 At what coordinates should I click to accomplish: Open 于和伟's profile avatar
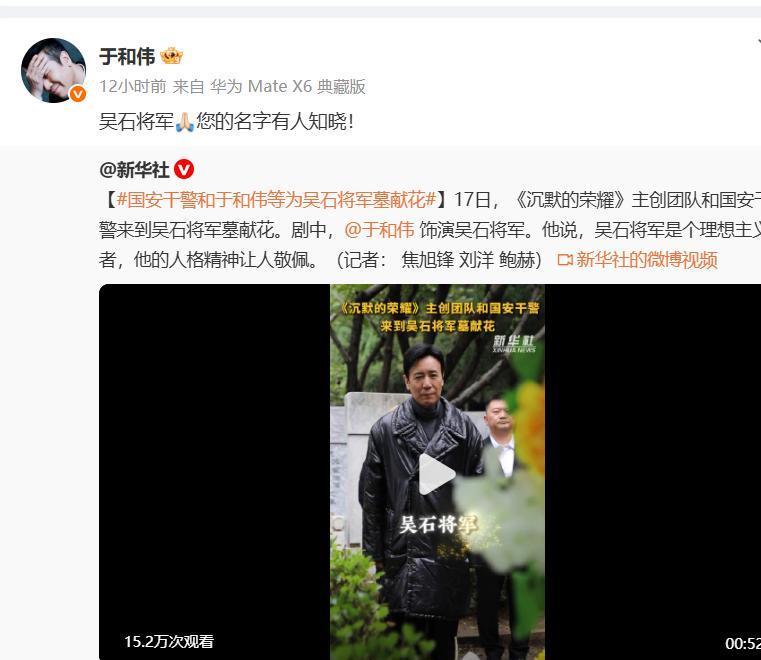pyautogui.click(x=53, y=70)
